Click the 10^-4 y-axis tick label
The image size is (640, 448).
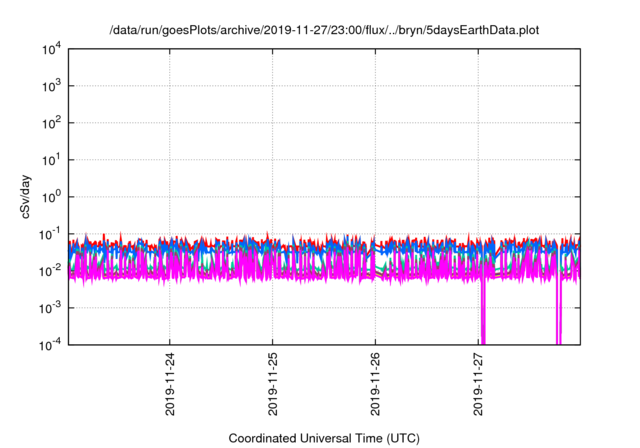[51, 345]
